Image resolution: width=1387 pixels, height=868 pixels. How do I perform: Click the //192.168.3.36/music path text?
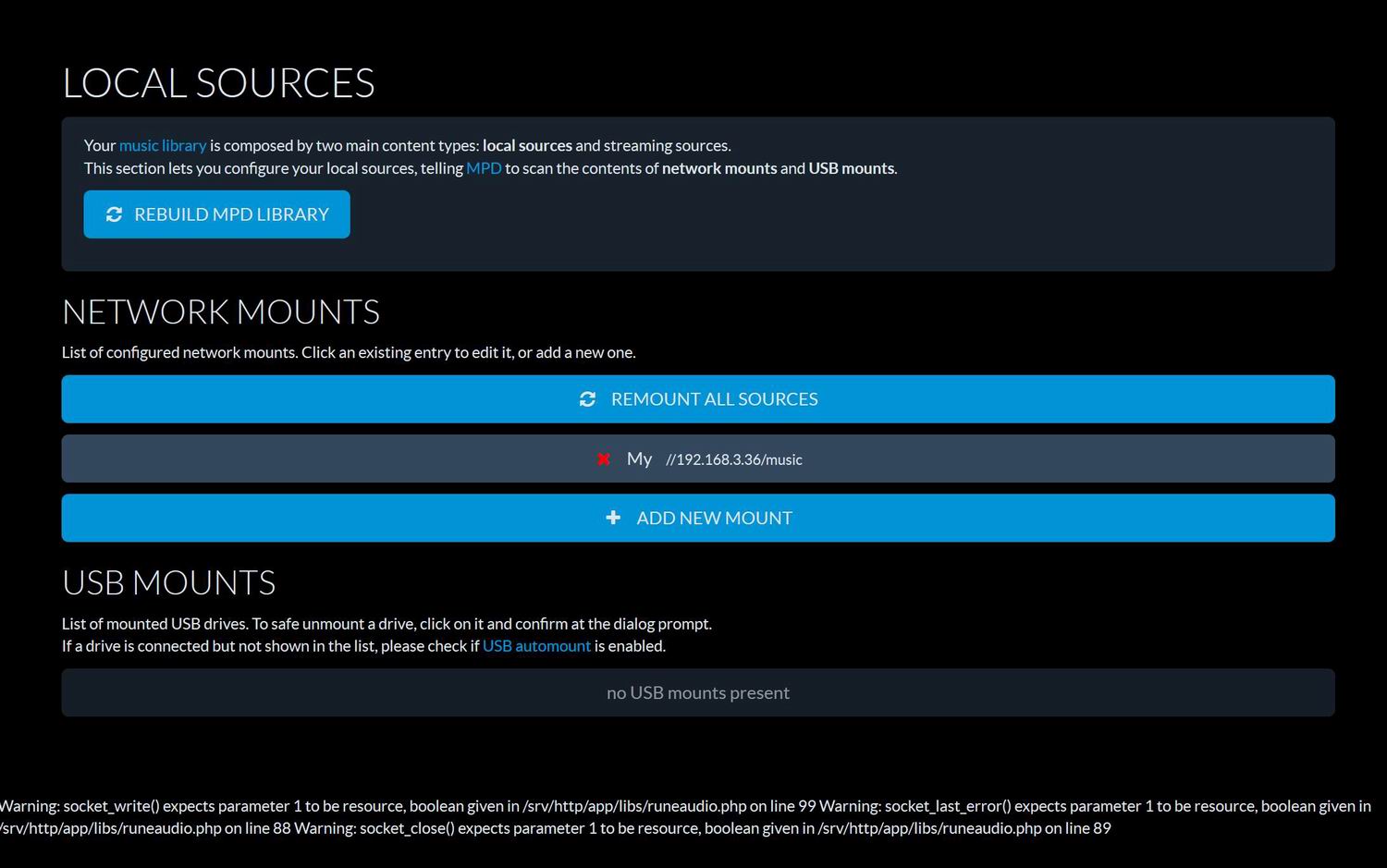click(x=733, y=459)
